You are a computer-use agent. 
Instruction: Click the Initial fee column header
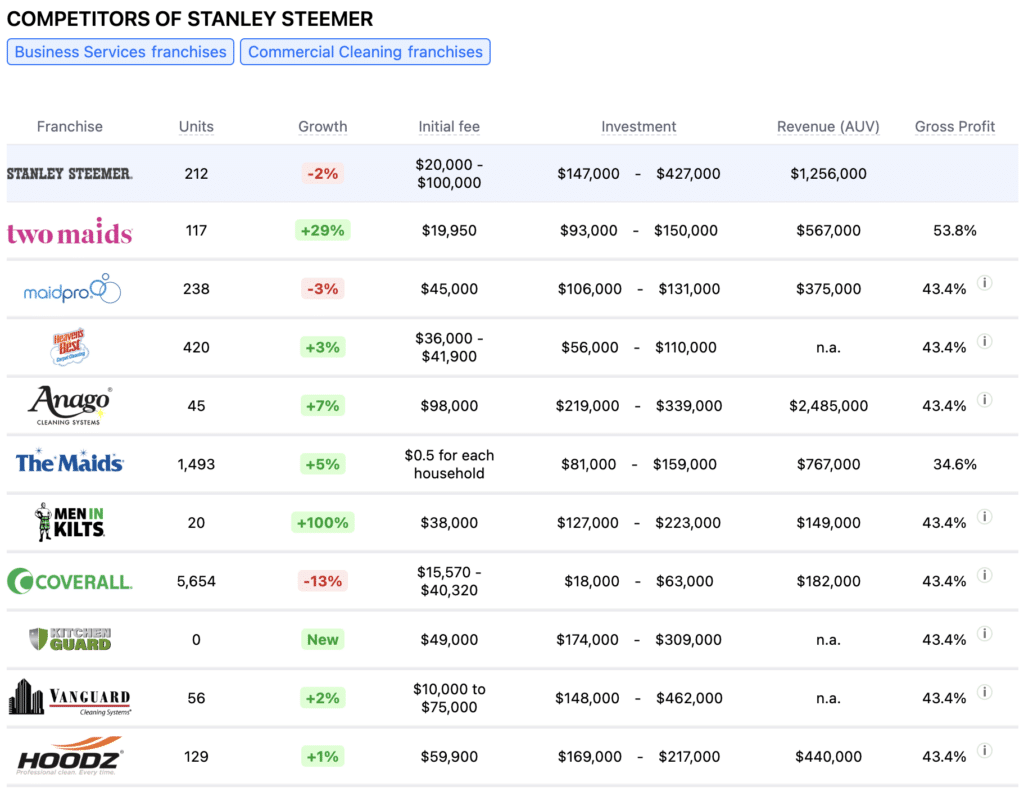point(449,127)
